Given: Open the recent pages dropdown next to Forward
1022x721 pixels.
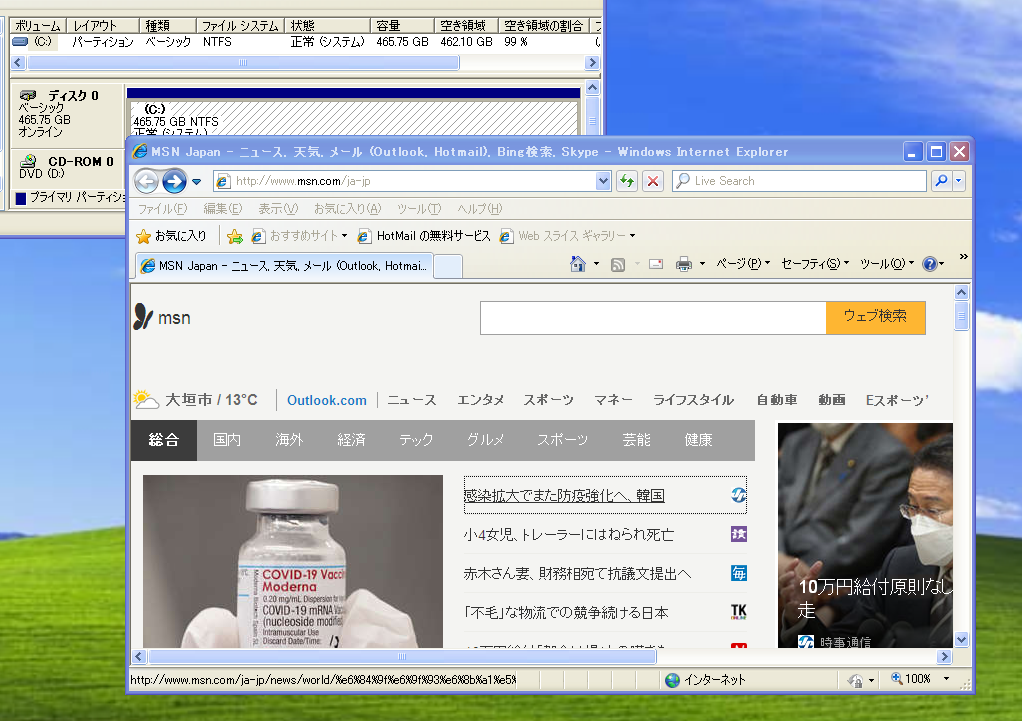Looking at the screenshot, I should [x=196, y=182].
